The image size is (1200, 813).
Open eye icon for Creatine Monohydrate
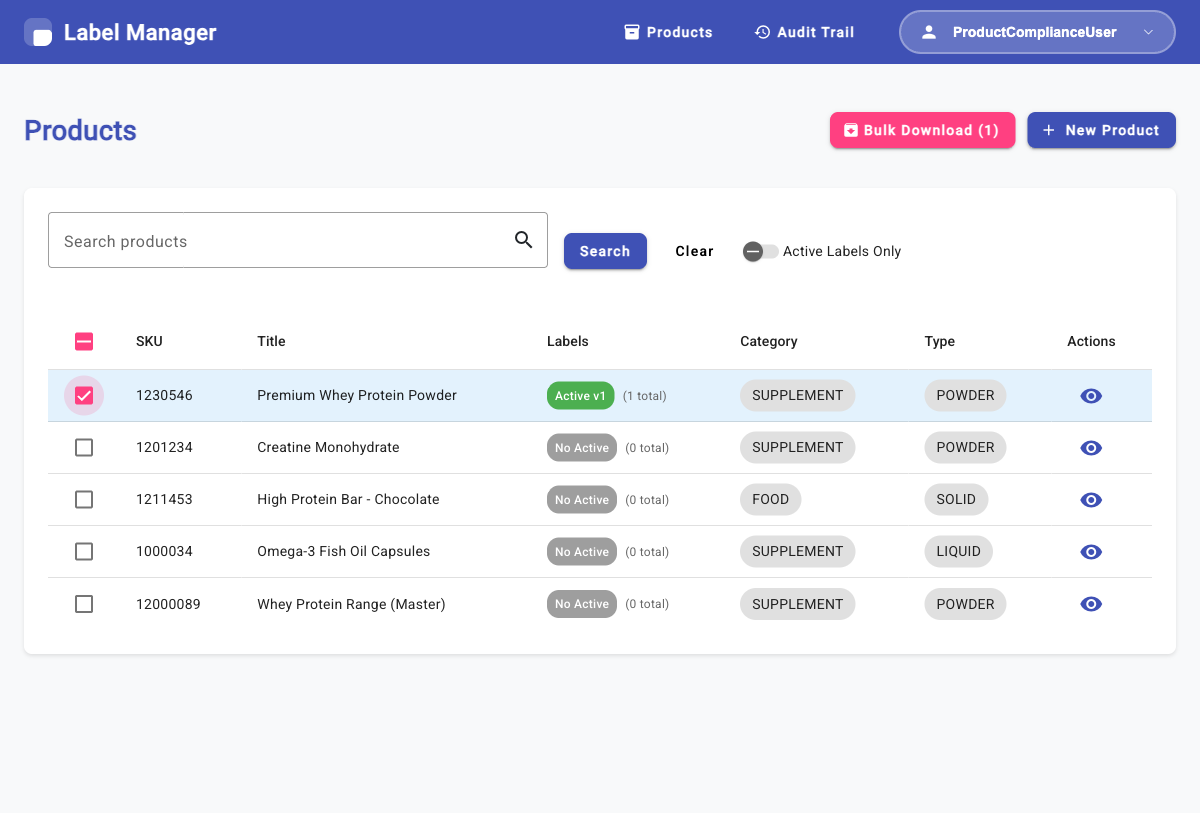pos(1091,448)
